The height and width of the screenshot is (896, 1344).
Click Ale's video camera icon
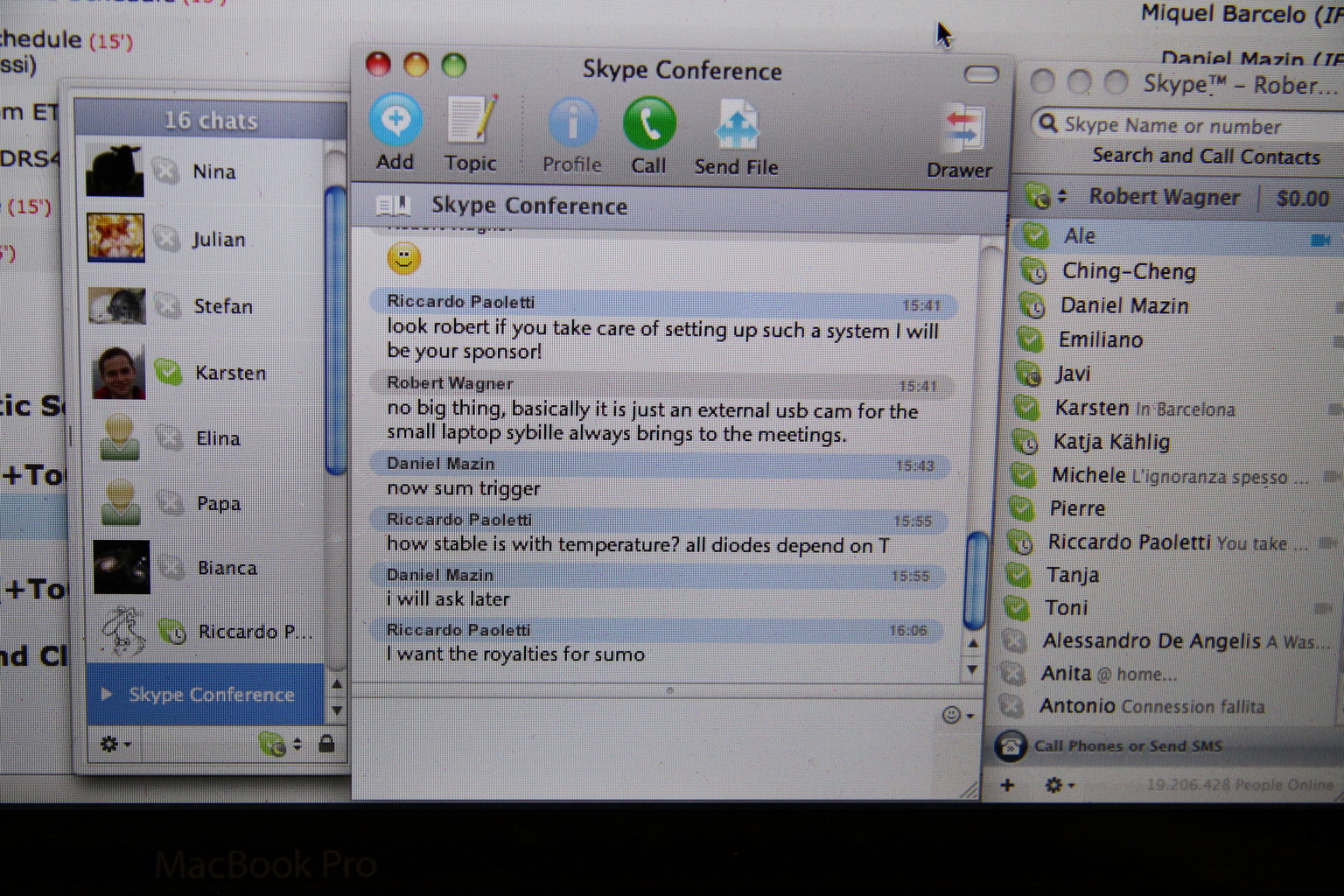tap(1320, 239)
